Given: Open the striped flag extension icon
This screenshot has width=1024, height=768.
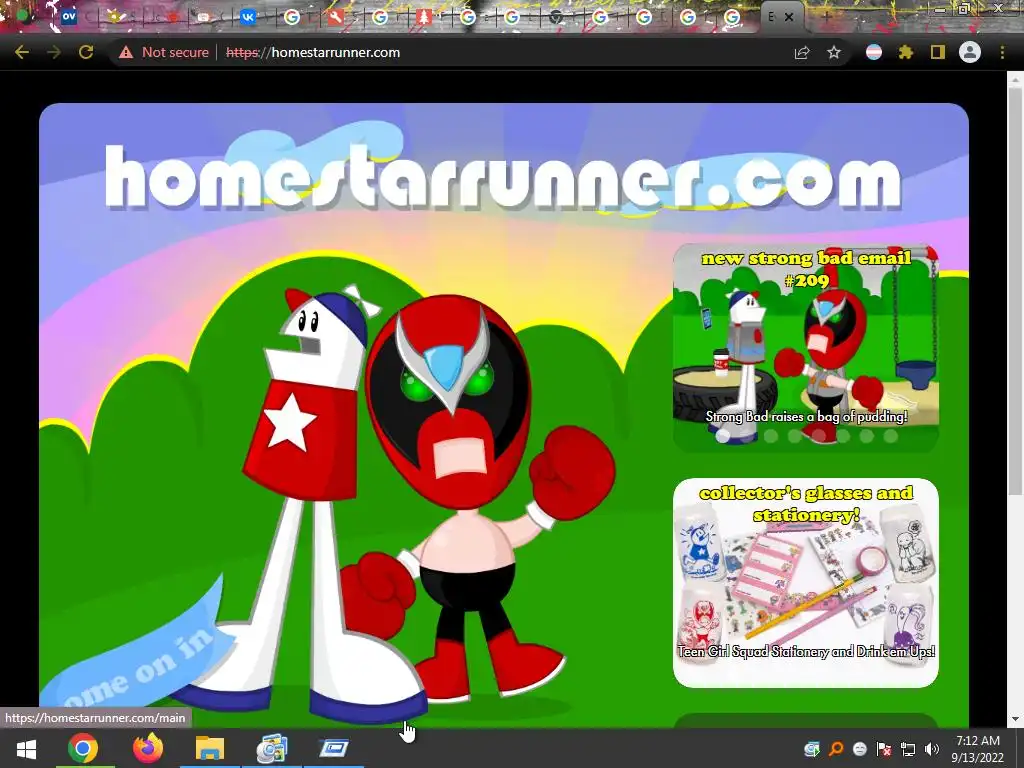Looking at the screenshot, I should (874, 52).
